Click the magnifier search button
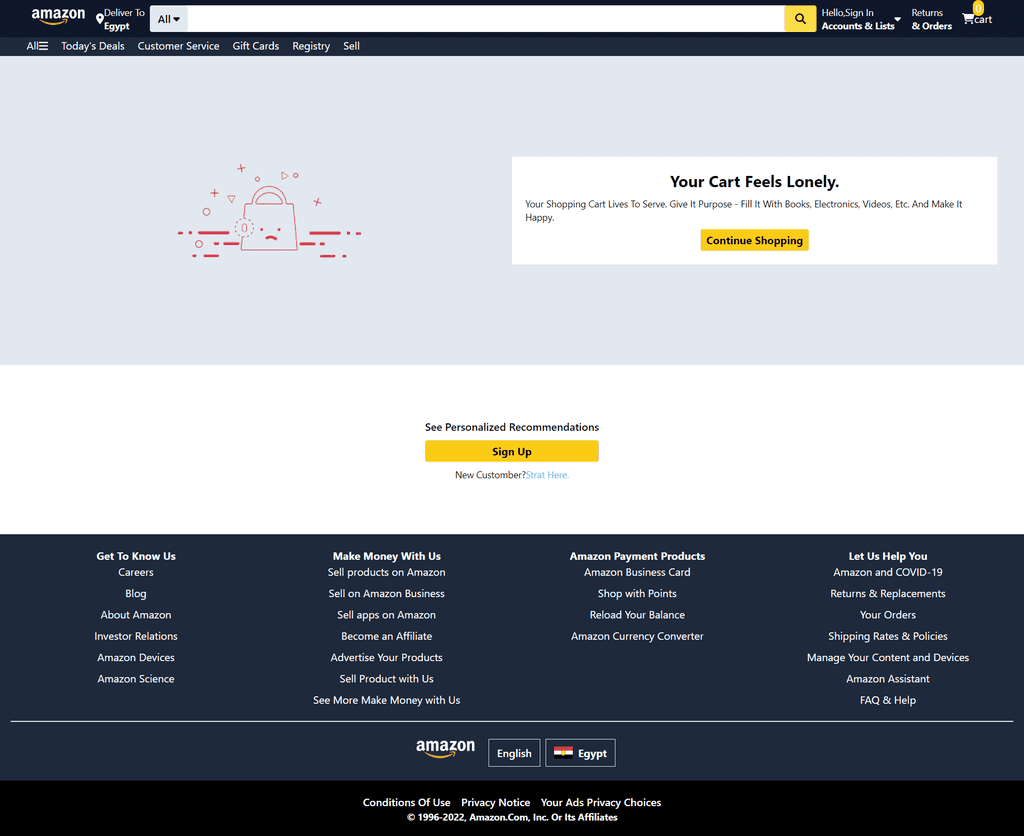Screen dimensions: 1024x836 point(799,19)
